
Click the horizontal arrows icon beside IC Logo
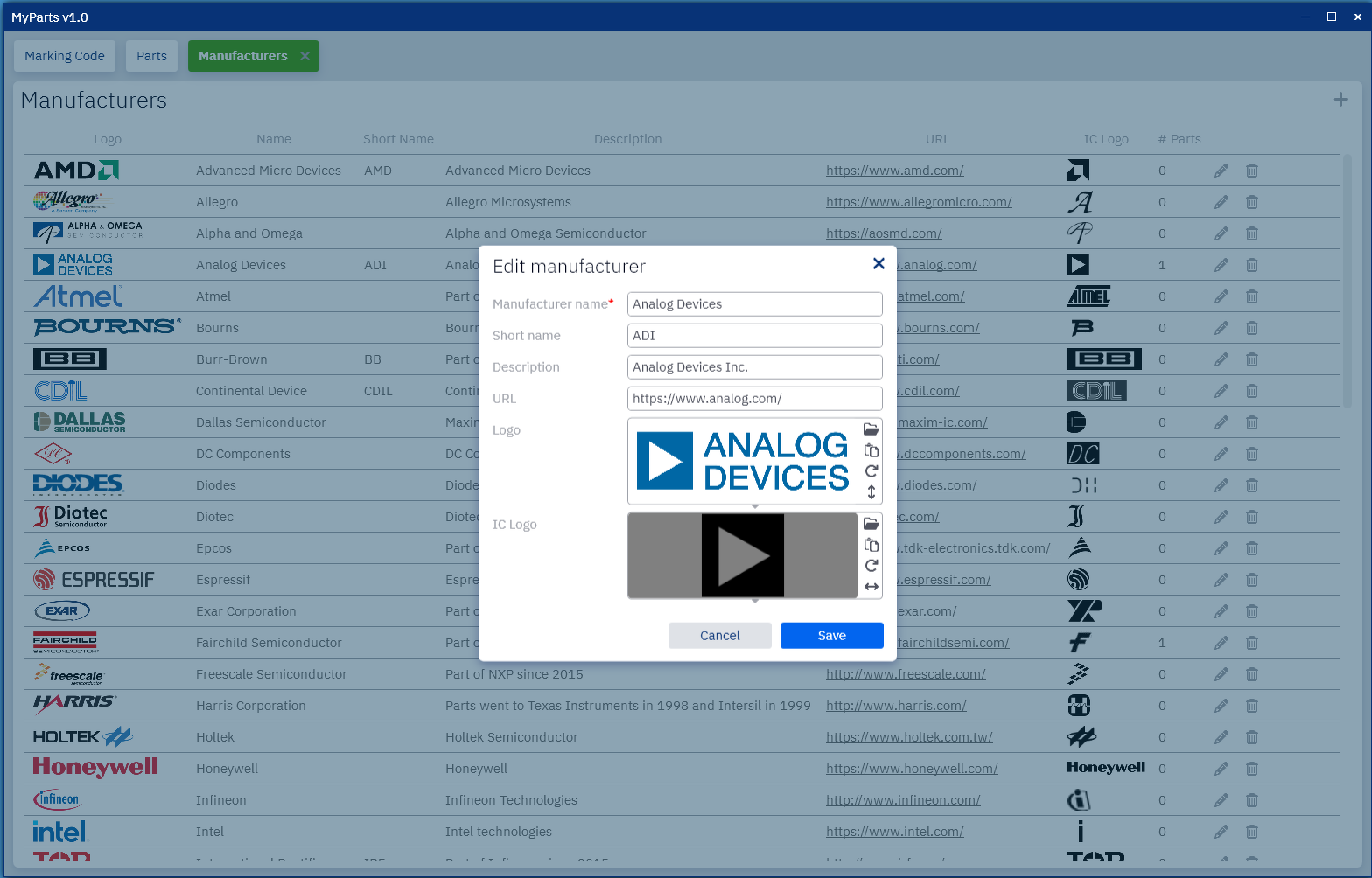871,587
